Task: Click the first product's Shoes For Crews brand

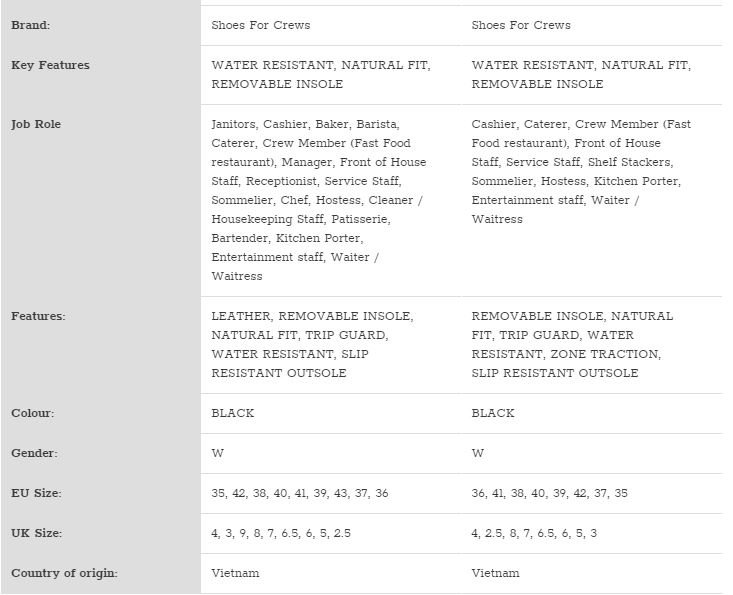Action: [261, 25]
